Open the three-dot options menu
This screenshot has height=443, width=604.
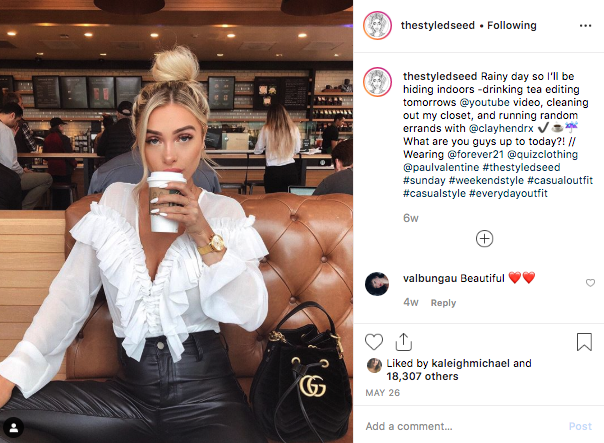point(585,25)
